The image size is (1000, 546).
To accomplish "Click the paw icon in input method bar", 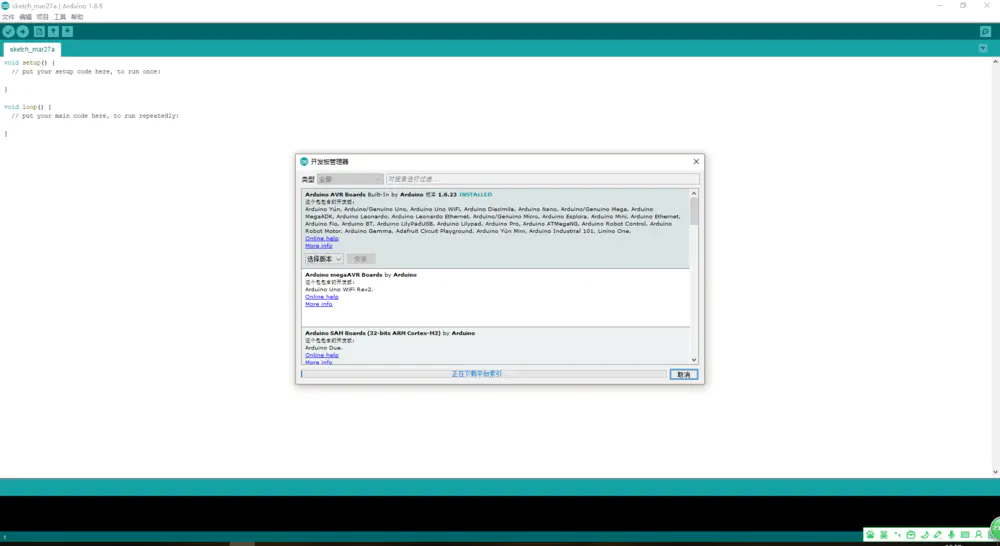I will coord(870,535).
